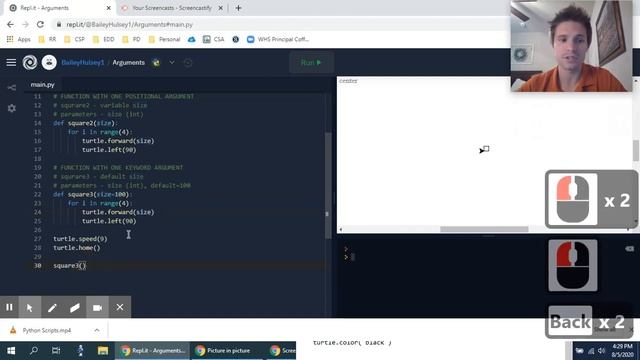Screen dimensions: 640x360
Task: Select the Screencastify eraser tool
Action: coord(75,307)
